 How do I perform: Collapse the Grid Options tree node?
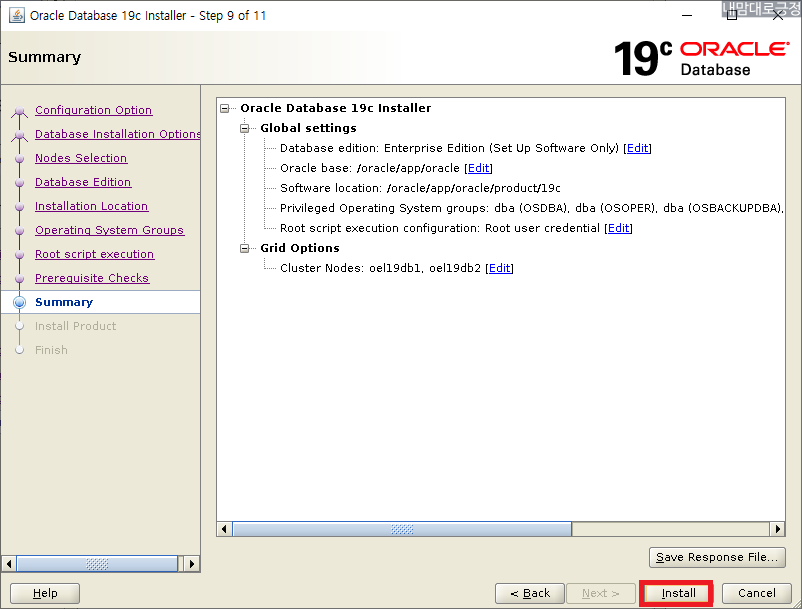[244, 249]
